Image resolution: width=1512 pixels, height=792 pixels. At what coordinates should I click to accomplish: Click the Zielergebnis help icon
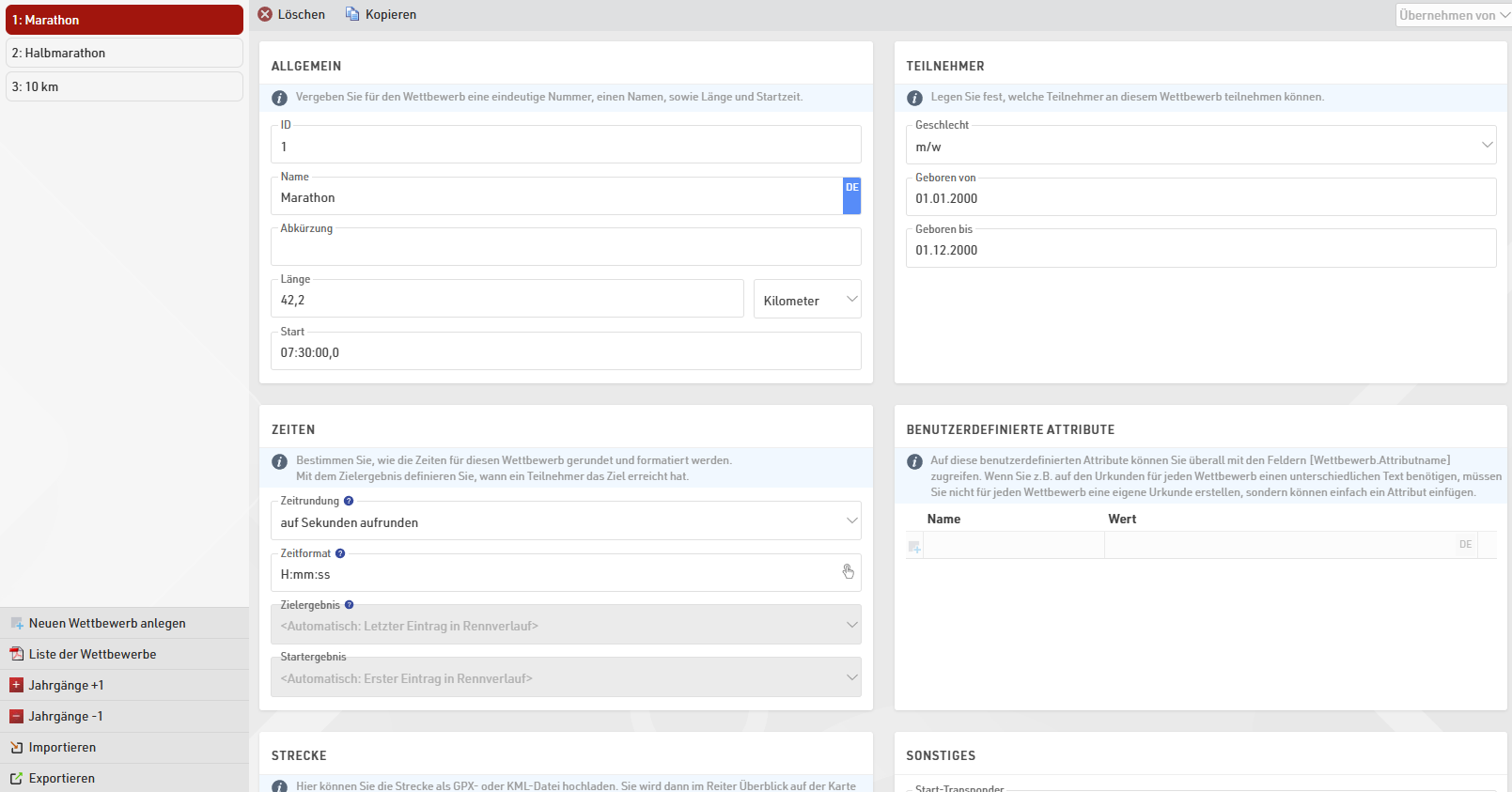tap(350, 605)
